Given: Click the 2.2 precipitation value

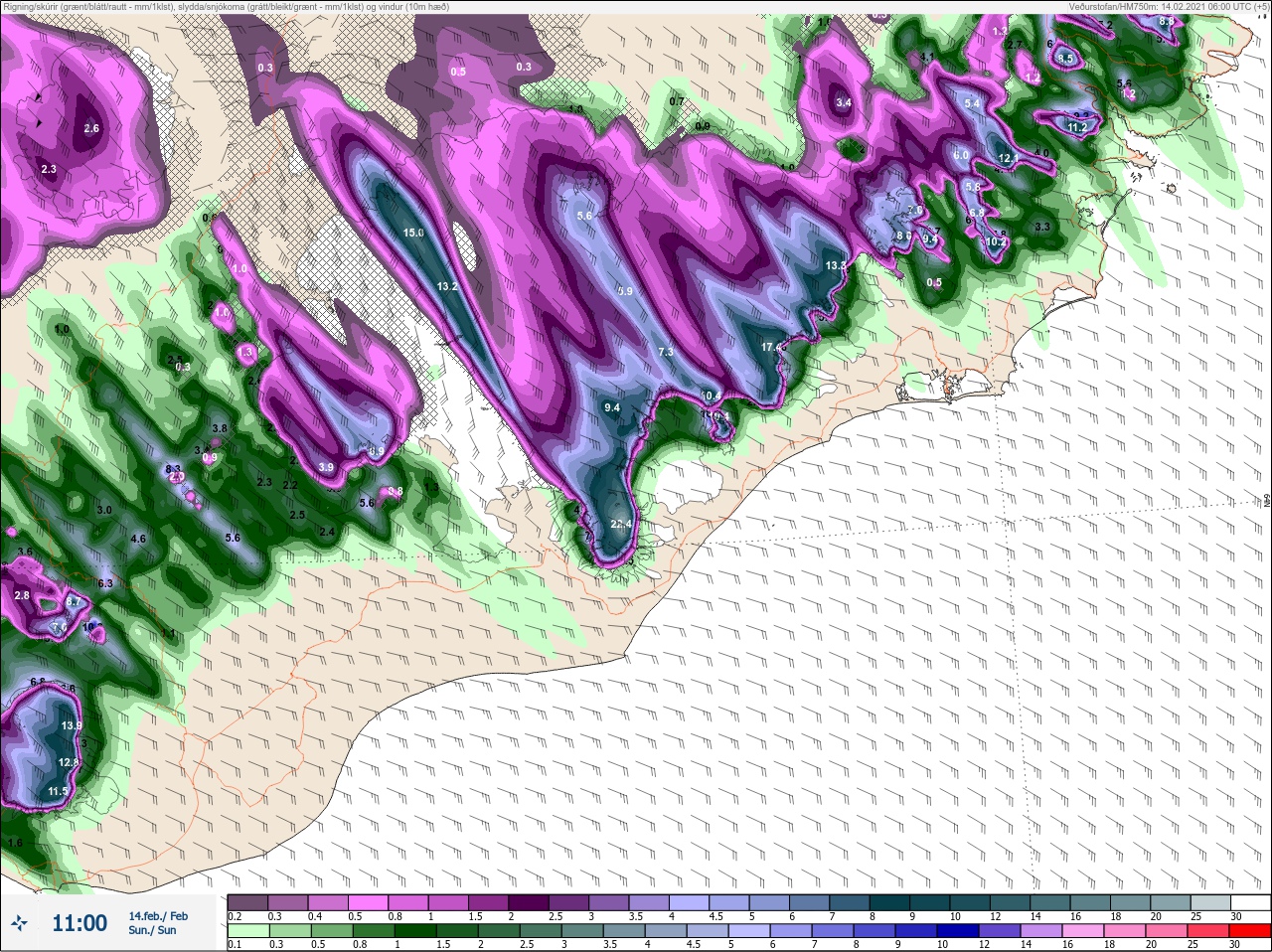Looking at the screenshot, I should pyautogui.click(x=290, y=485).
